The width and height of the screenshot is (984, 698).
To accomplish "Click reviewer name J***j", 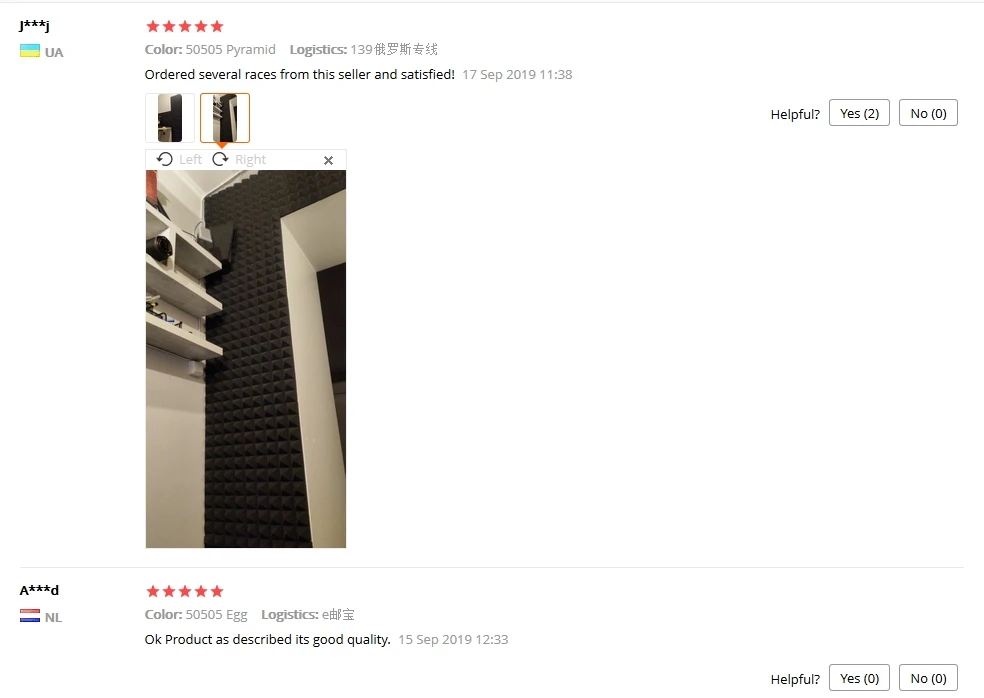I will (x=34, y=25).
